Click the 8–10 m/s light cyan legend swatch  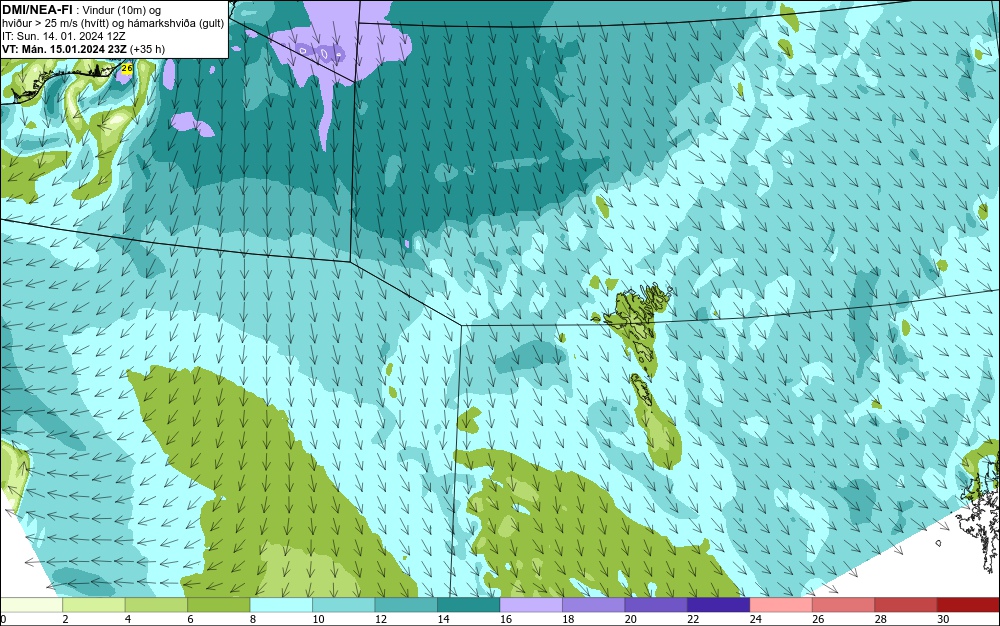[281, 604]
